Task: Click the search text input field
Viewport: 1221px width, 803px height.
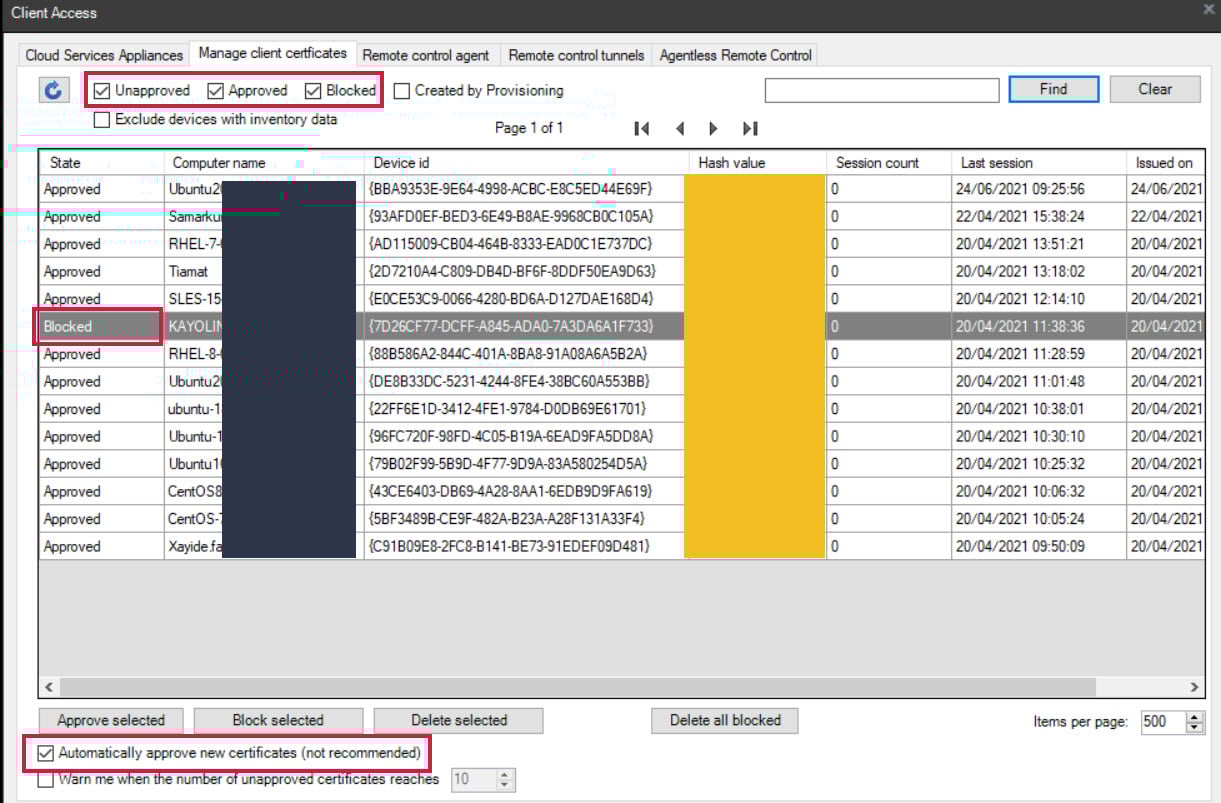Action: click(881, 90)
